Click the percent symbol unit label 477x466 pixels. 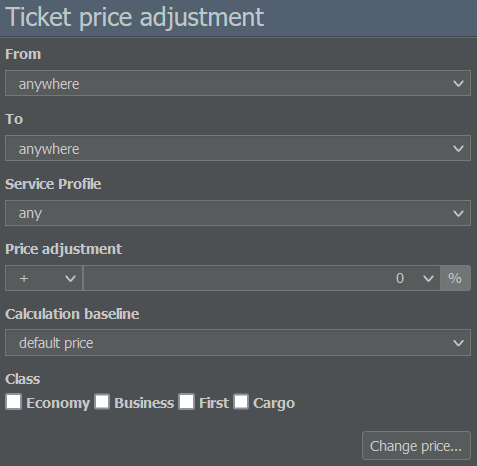(x=455, y=278)
